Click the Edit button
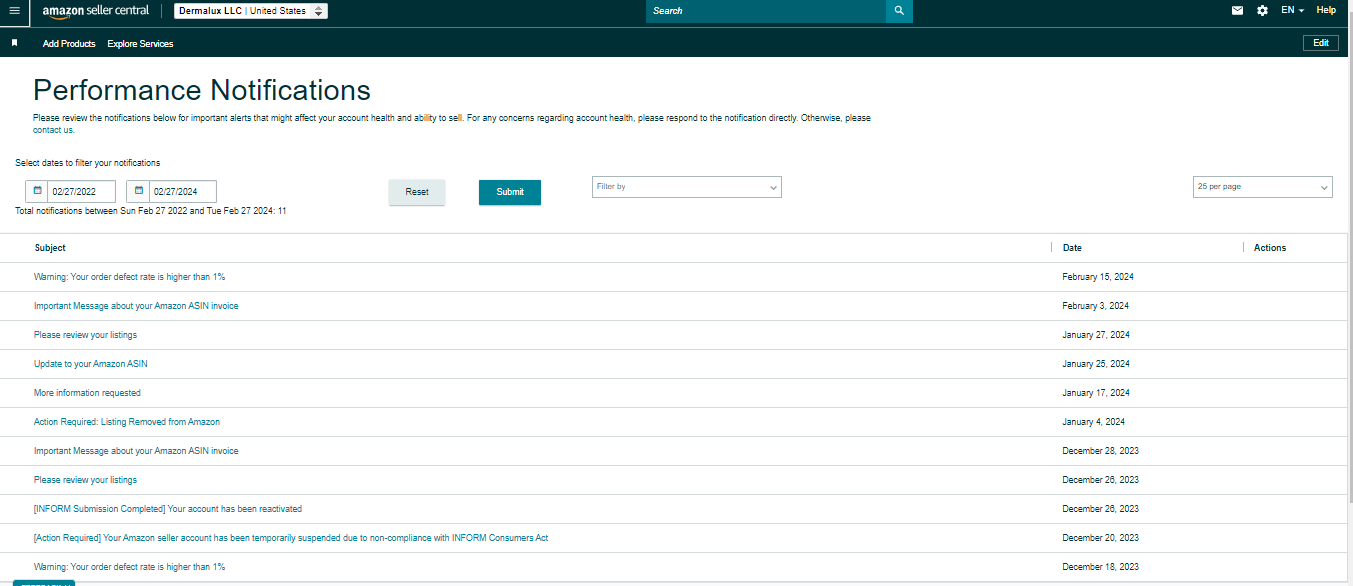Image resolution: width=1353 pixels, height=586 pixels. [x=1321, y=43]
